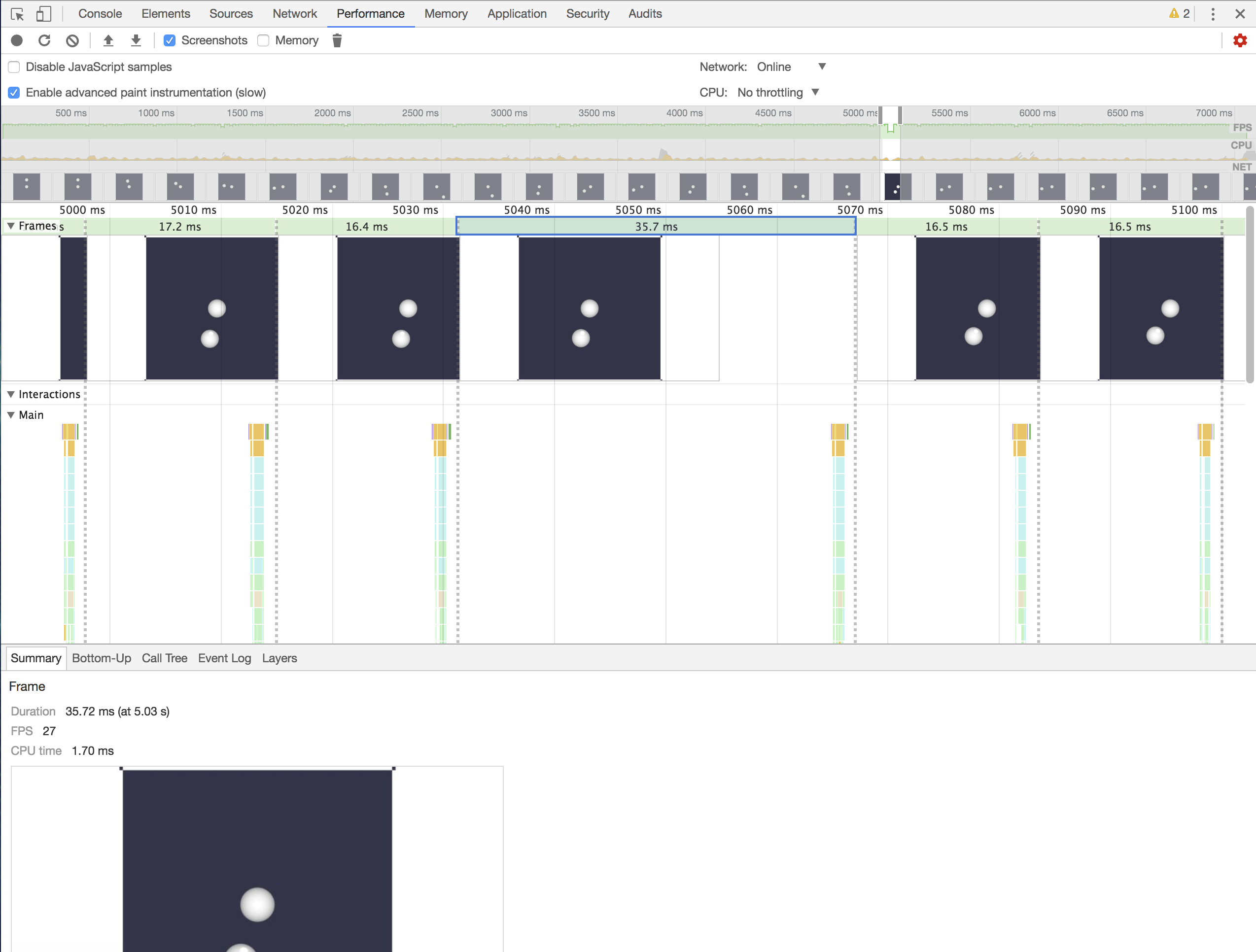The width and height of the screenshot is (1256, 952).
Task: Check Disable JavaScript samples
Action: [x=14, y=67]
